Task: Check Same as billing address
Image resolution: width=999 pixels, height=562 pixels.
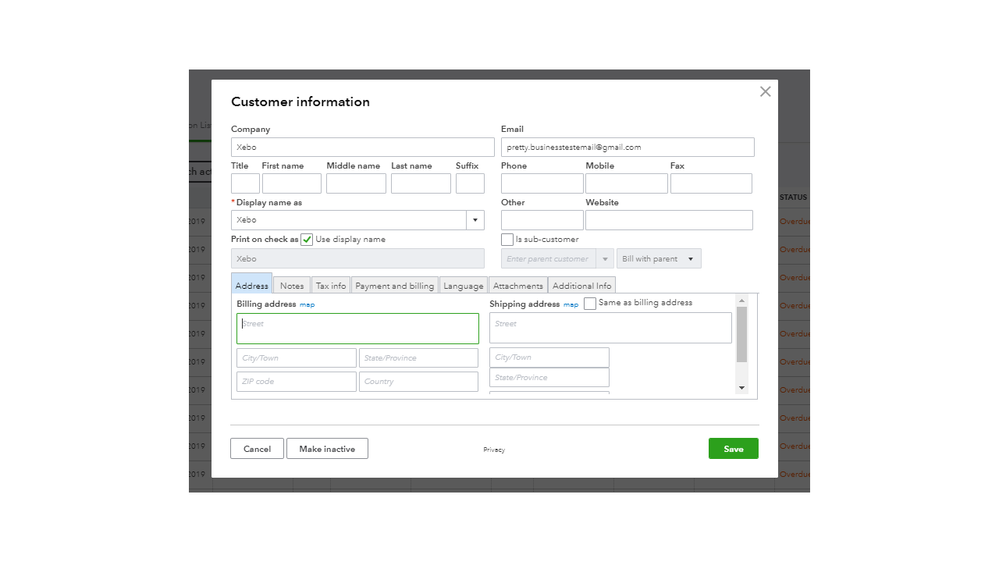Action: coord(590,303)
